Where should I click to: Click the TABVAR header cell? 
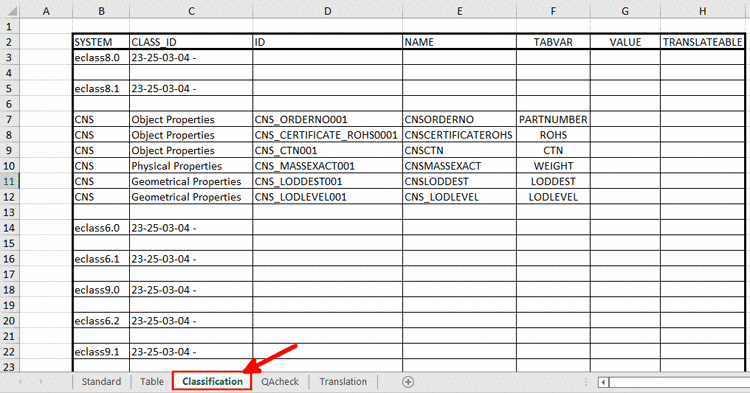(x=553, y=42)
